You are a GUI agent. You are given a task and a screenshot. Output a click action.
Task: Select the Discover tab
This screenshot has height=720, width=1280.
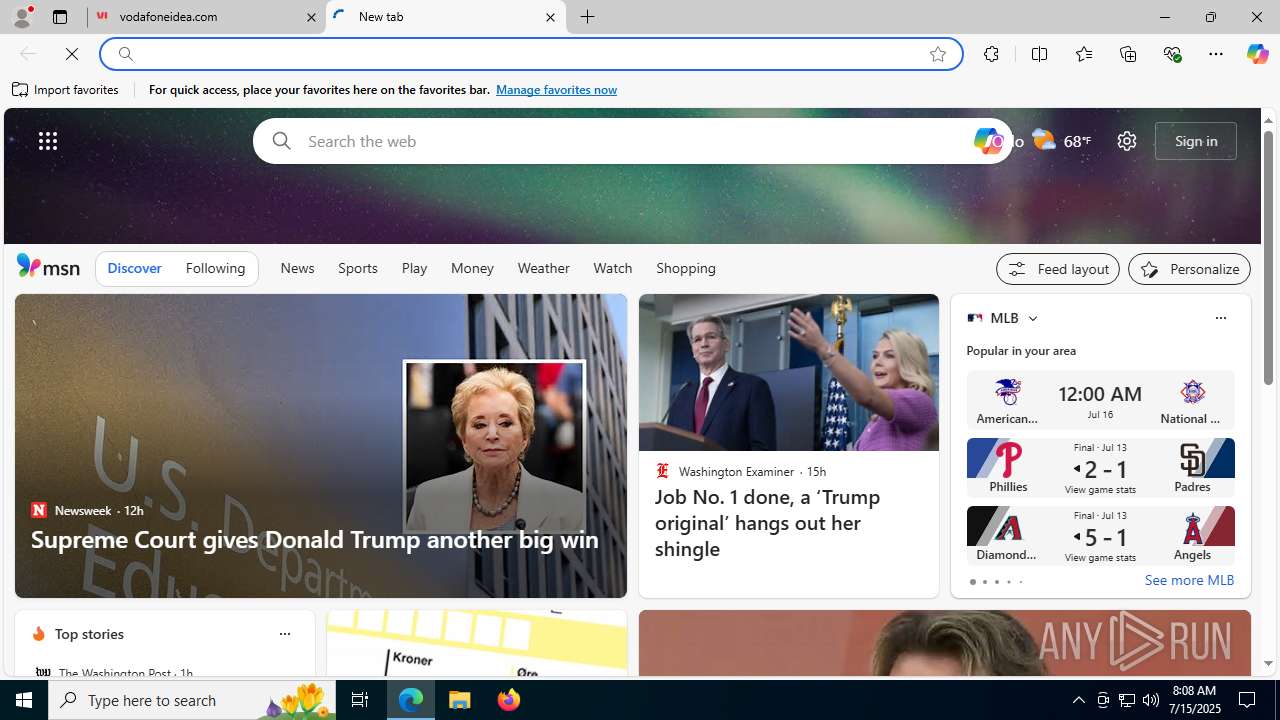click(134, 269)
